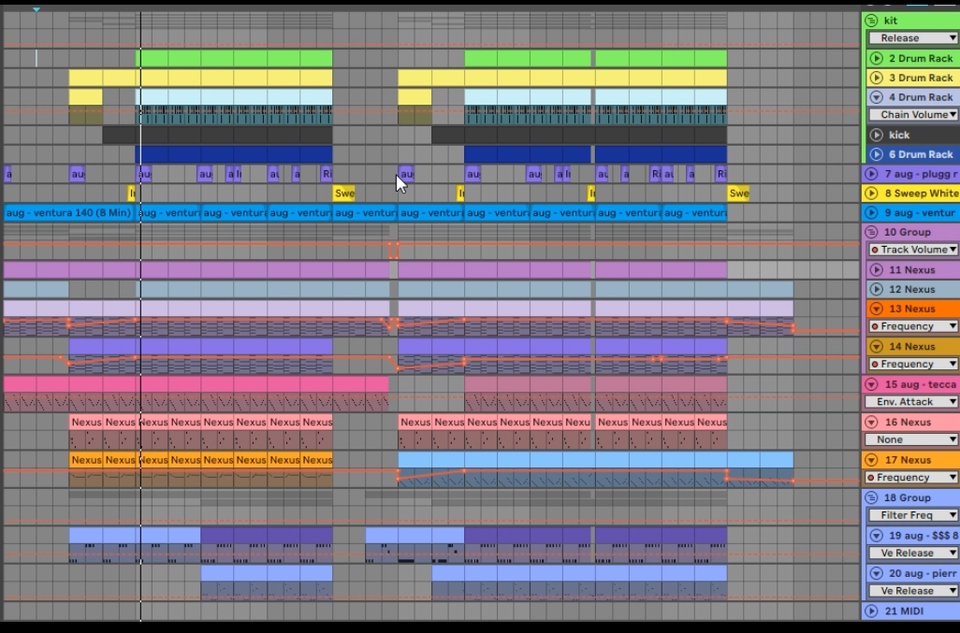Unfold the 12 Nexus track

(876, 290)
